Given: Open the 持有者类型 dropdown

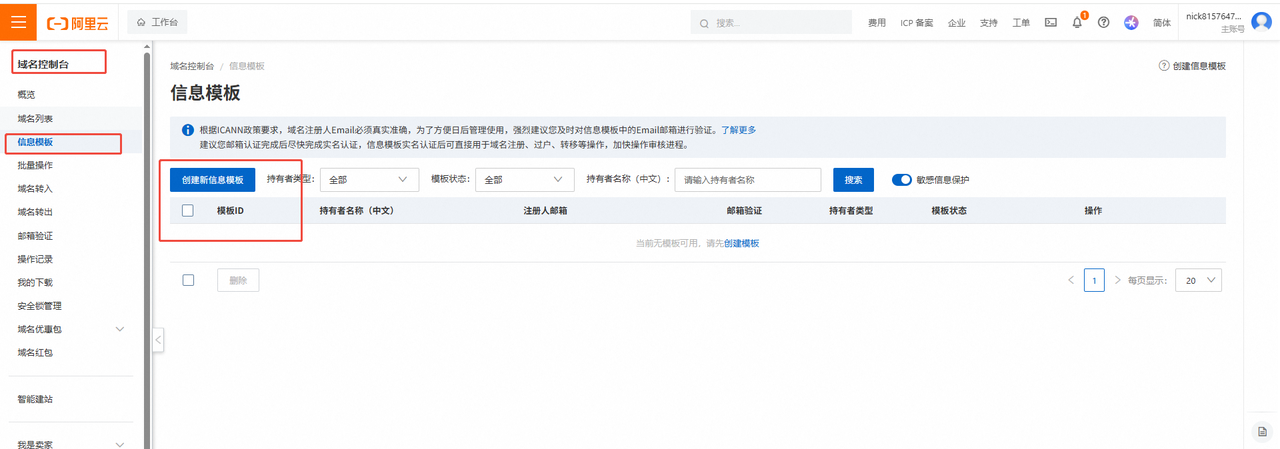Looking at the screenshot, I should click(x=369, y=180).
